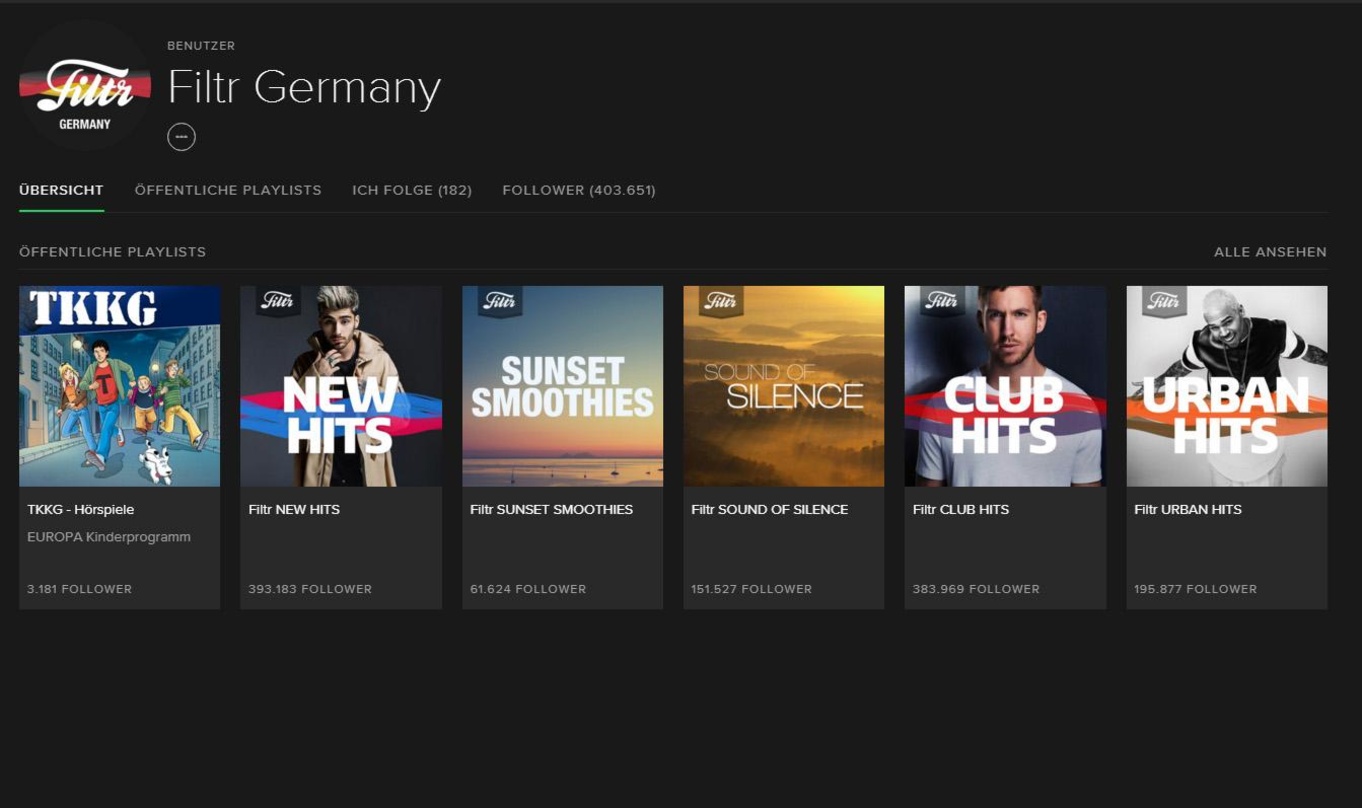
Task: Click the Filtr CLUB HITS title
Action: tap(961, 509)
